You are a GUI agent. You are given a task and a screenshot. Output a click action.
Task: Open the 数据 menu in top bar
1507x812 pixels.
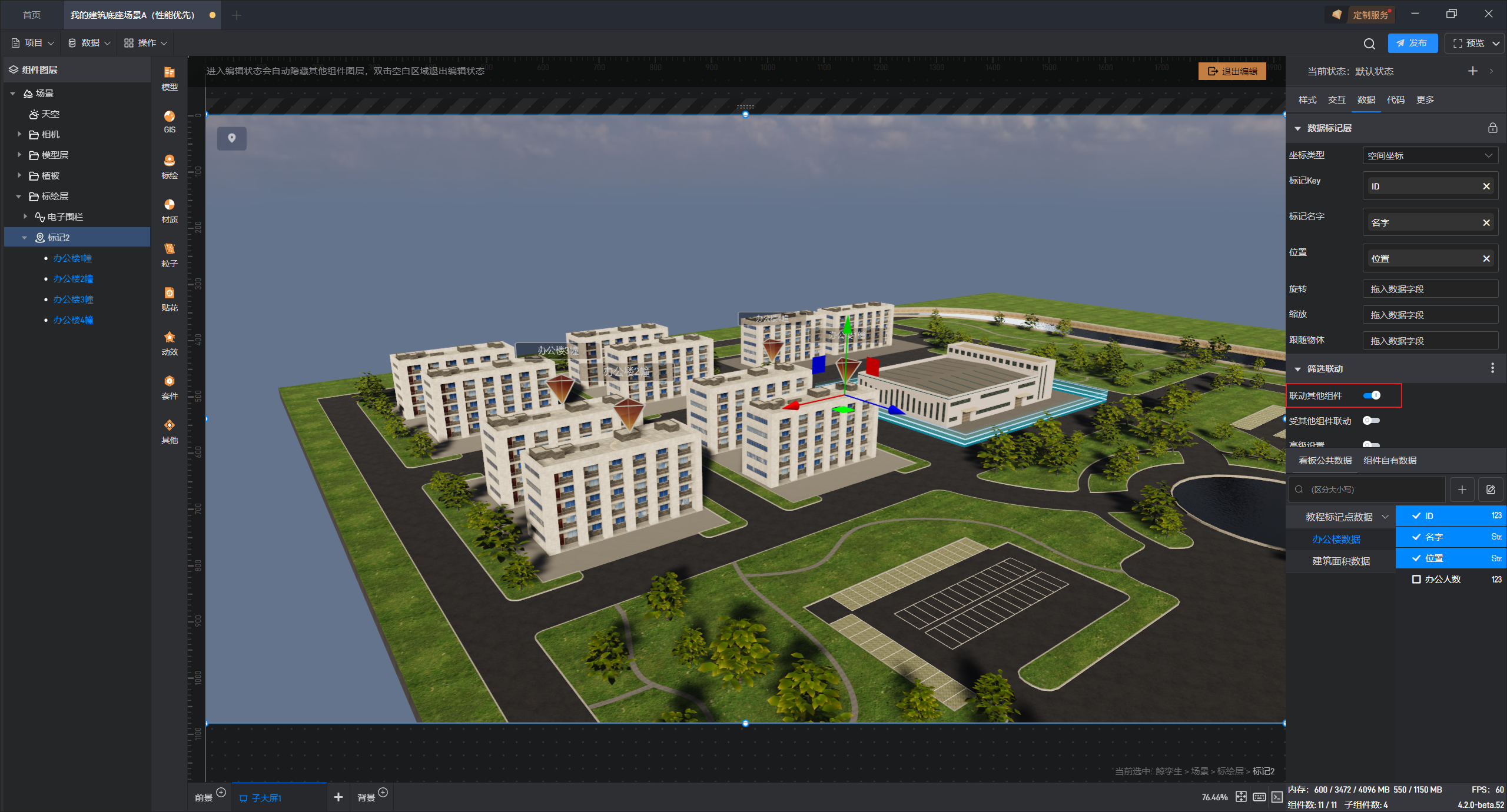pyautogui.click(x=89, y=43)
